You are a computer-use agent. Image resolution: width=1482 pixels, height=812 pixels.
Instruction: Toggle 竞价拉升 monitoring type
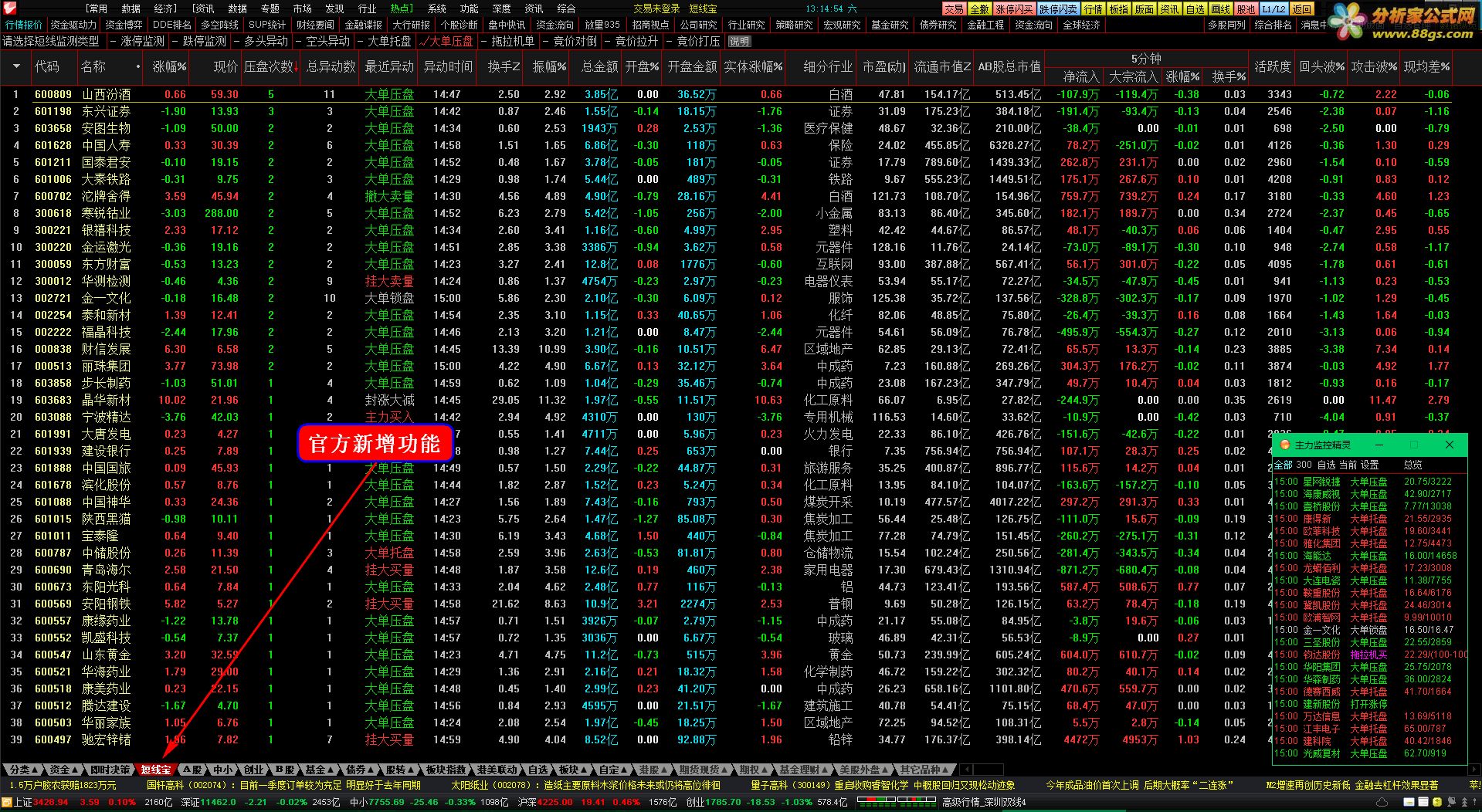pos(631,42)
